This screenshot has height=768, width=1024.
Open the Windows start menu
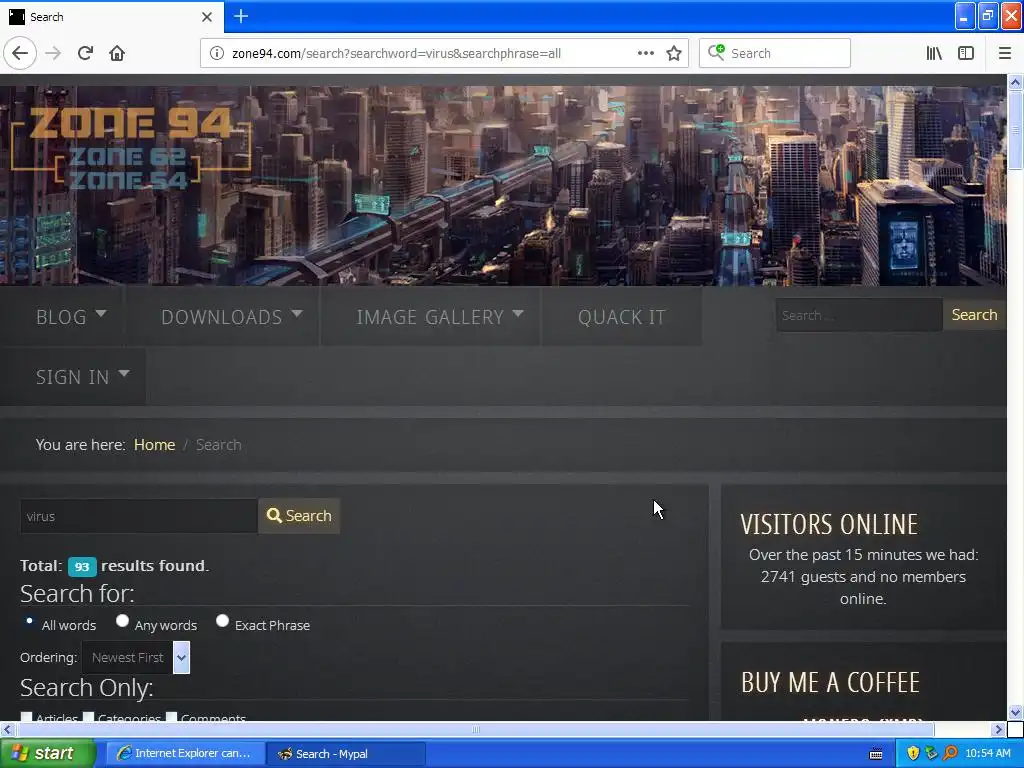tap(48, 753)
